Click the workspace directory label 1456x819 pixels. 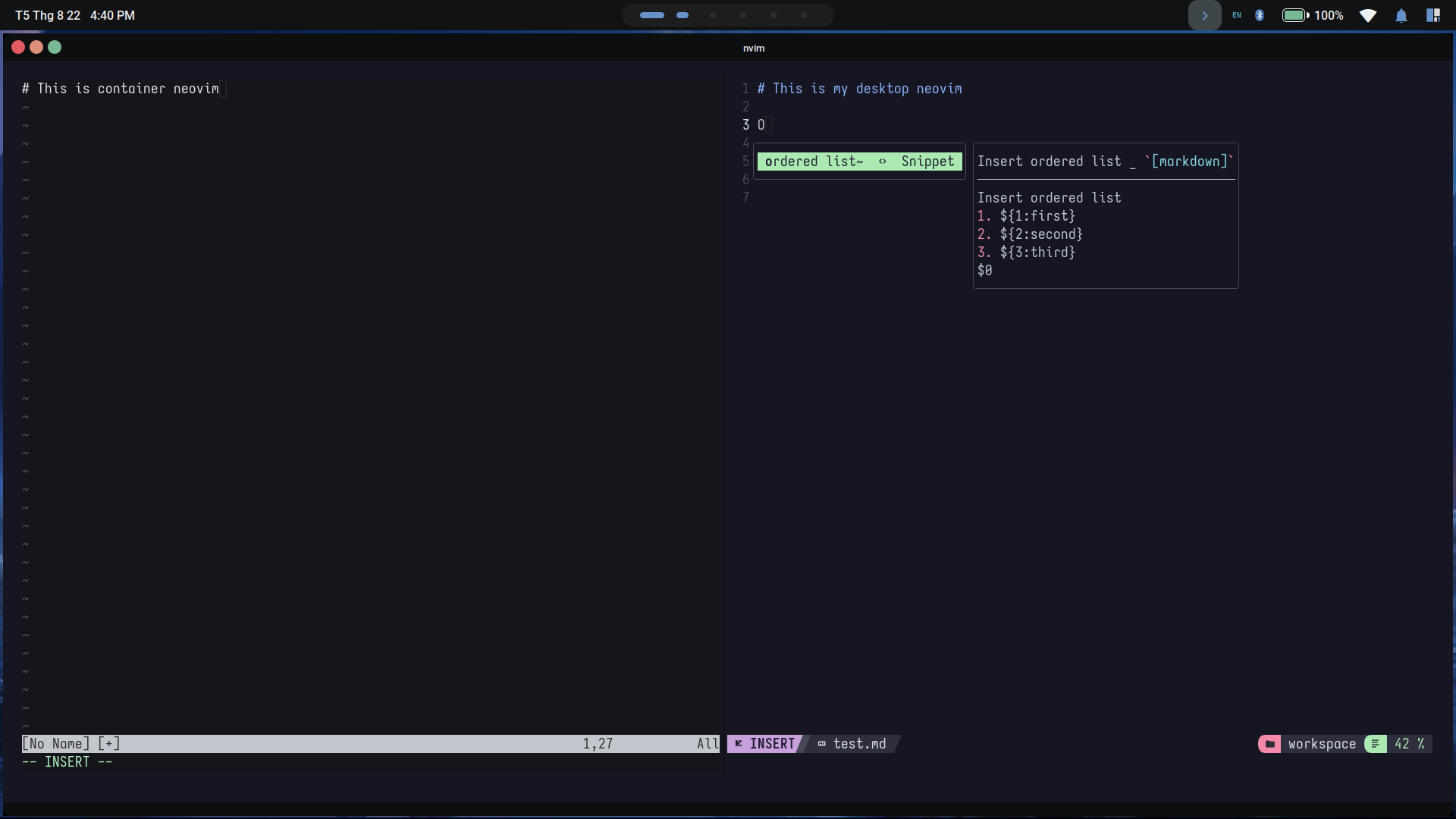tap(1322, 744)
